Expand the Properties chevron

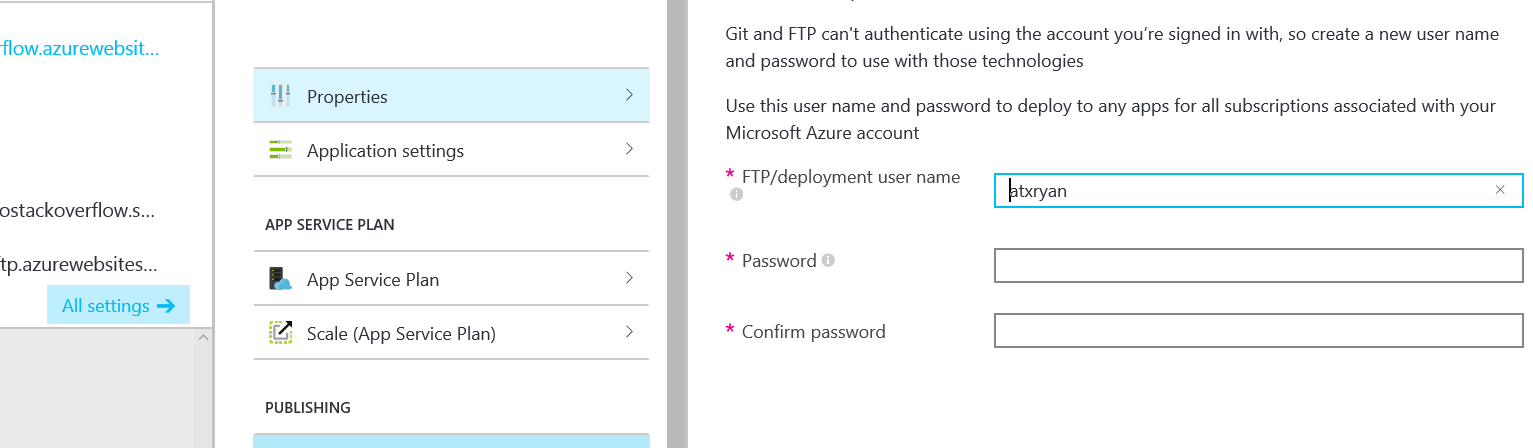click(629, 96)
